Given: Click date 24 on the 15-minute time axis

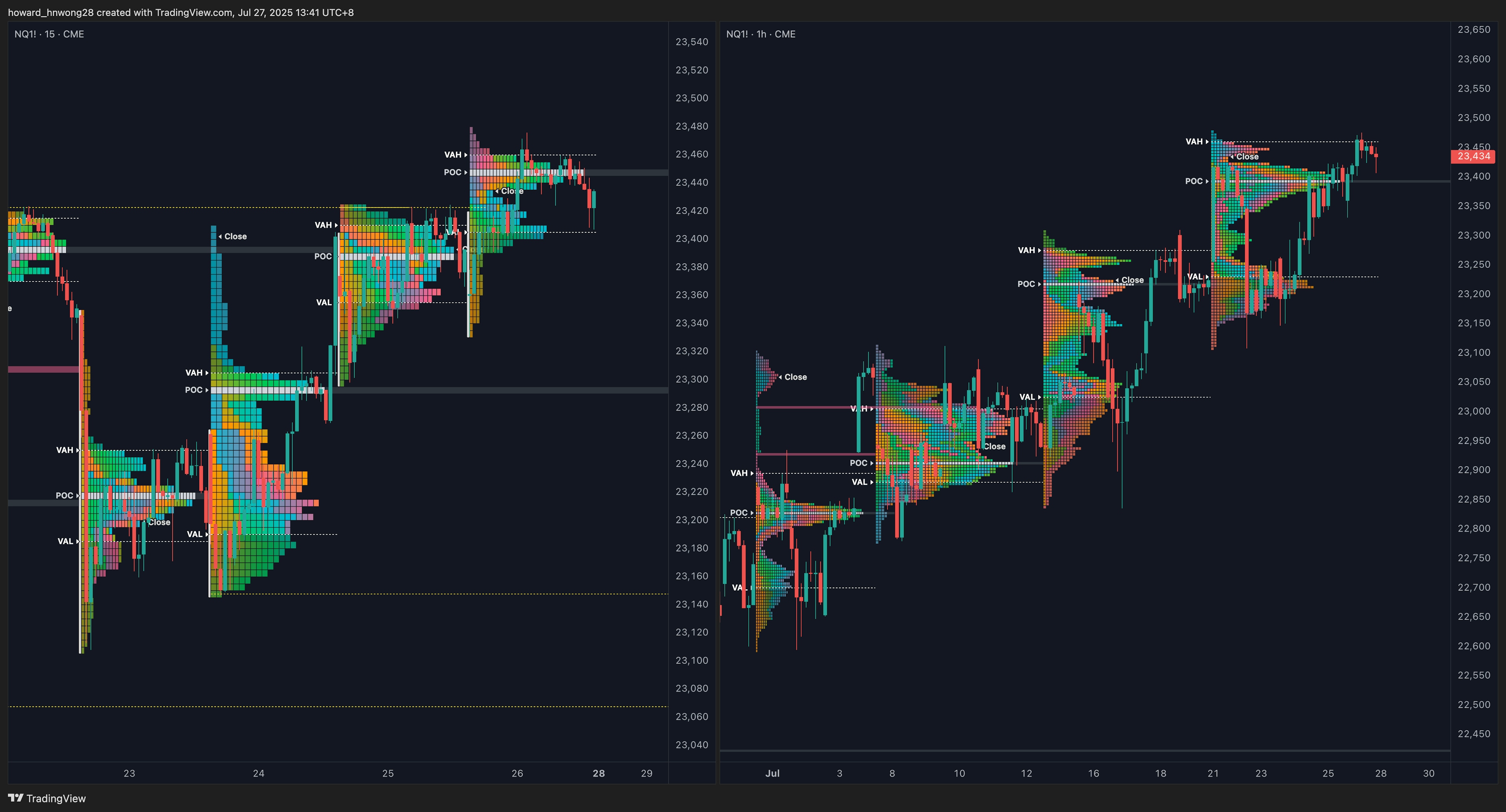Looking at the screenshot, I should point(258,773).
